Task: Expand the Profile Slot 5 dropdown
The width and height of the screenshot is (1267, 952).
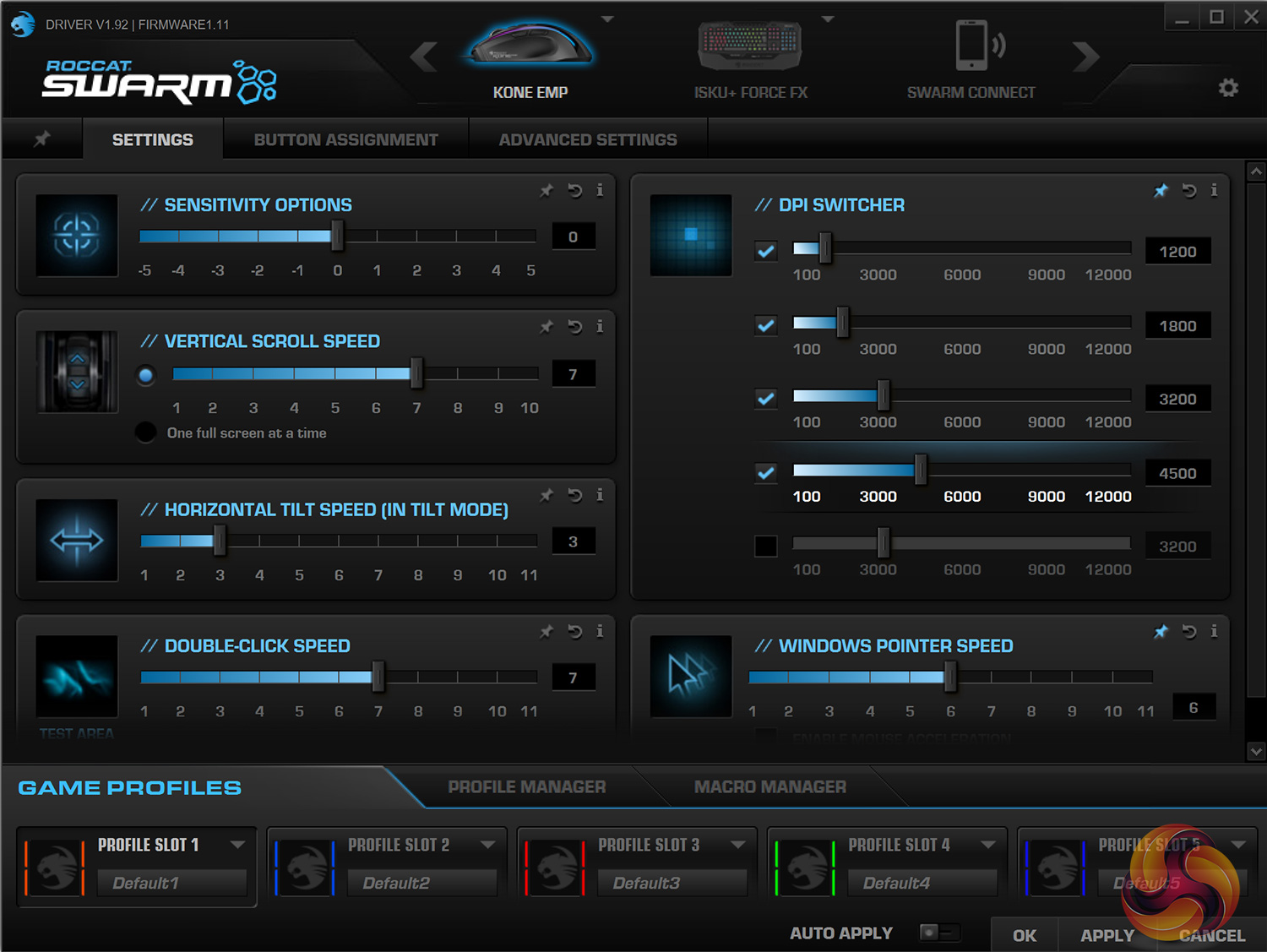Action: click(x=1238, y=845)
